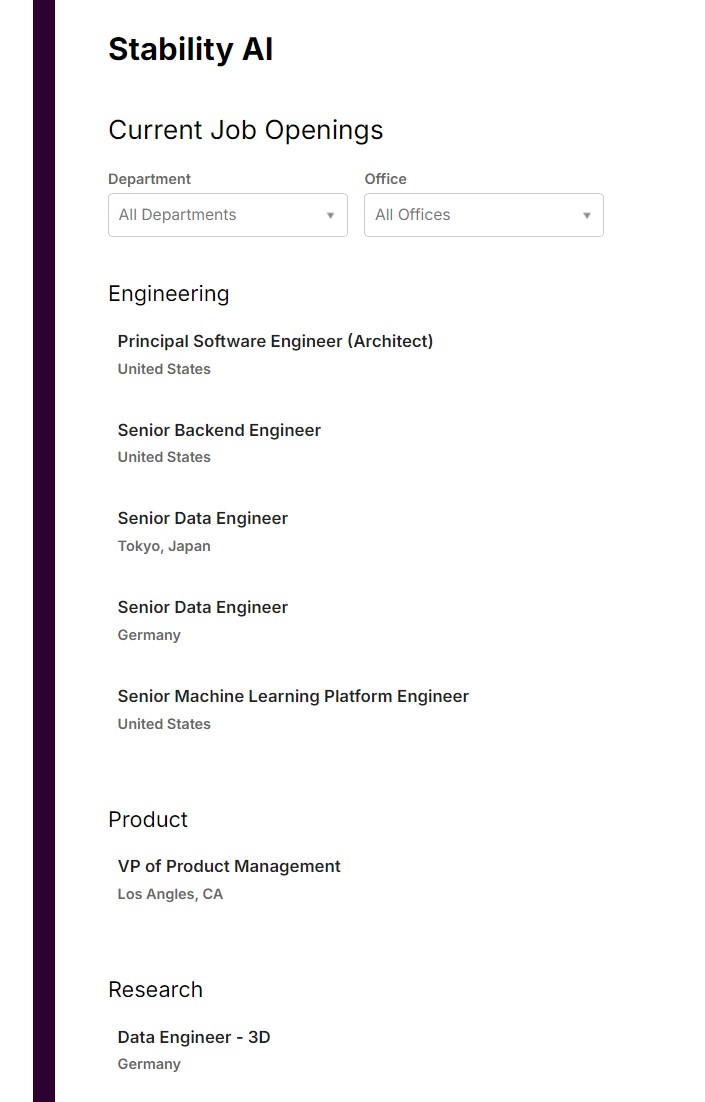705x1102 pixels.
Task: Click the Current Job Openings heading
Action: (245, 130)
